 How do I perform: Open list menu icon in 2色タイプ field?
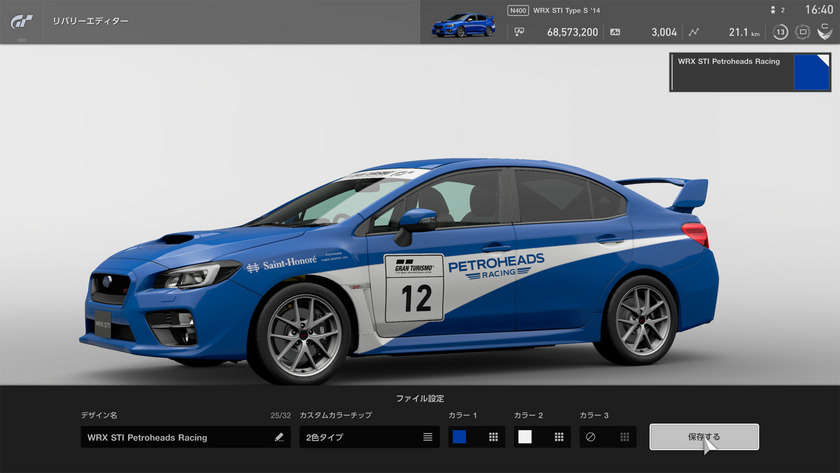pos(428,437)
